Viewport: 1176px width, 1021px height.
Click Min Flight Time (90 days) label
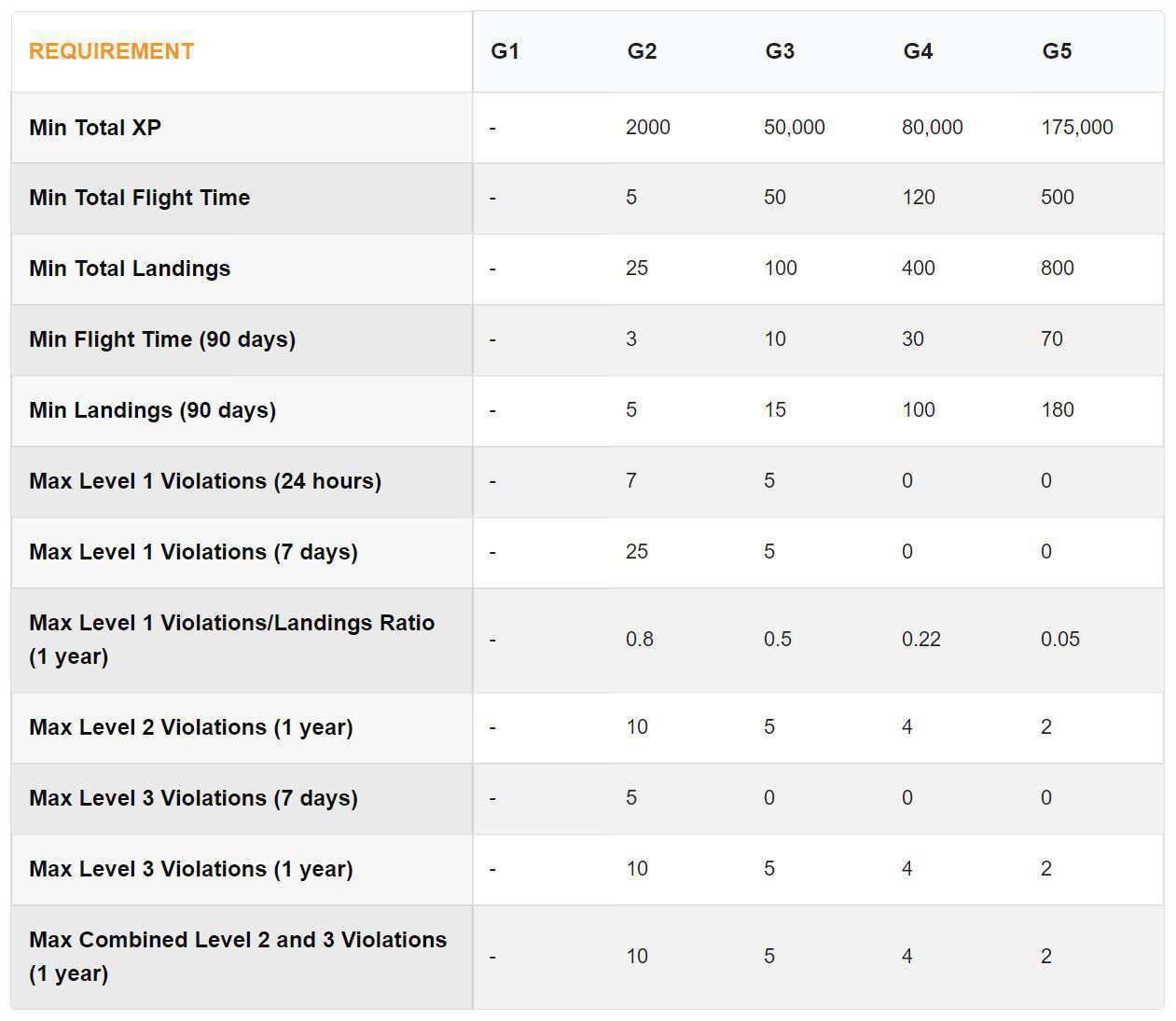[x=162, y=339]
